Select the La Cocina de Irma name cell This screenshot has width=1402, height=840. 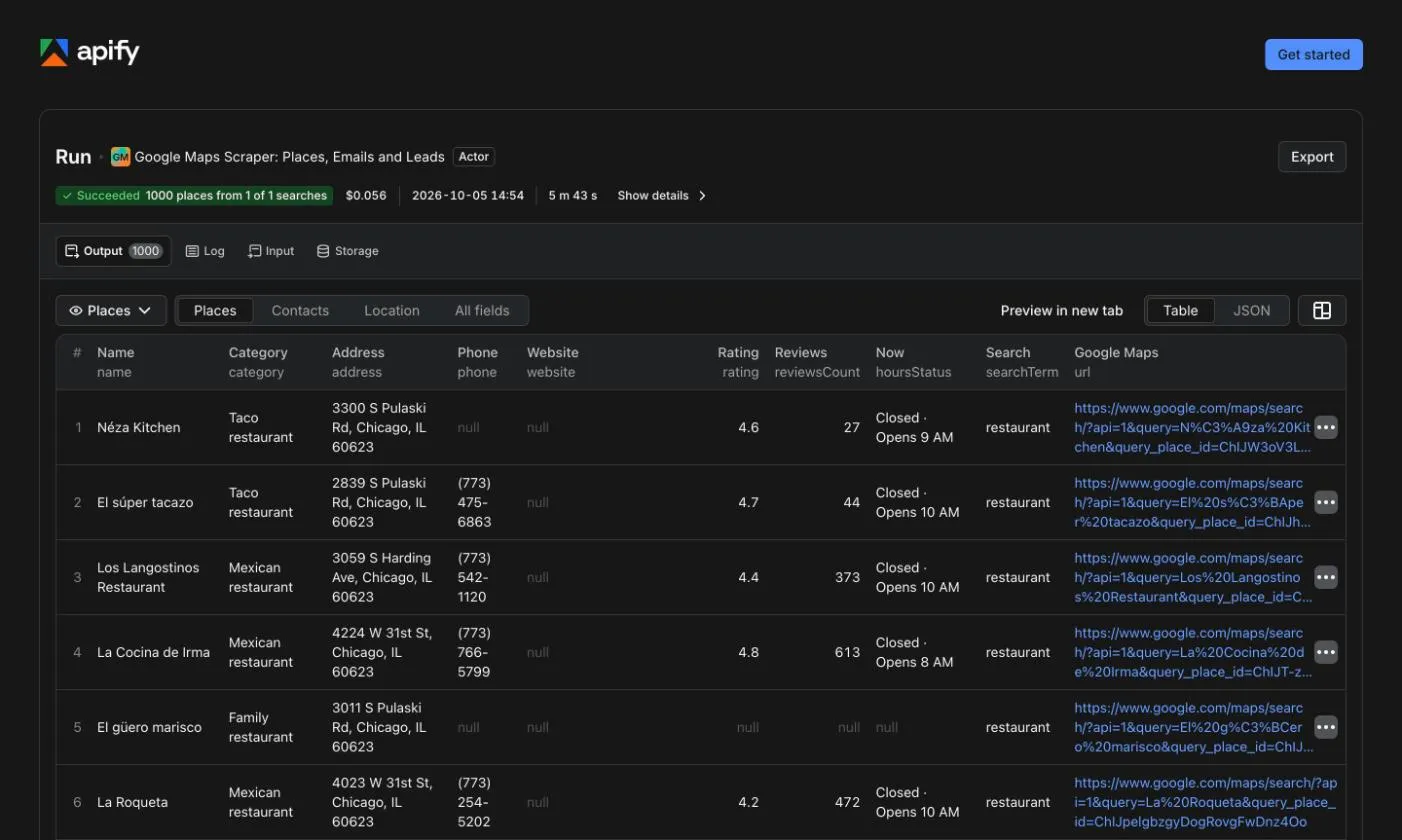[153, 652]
